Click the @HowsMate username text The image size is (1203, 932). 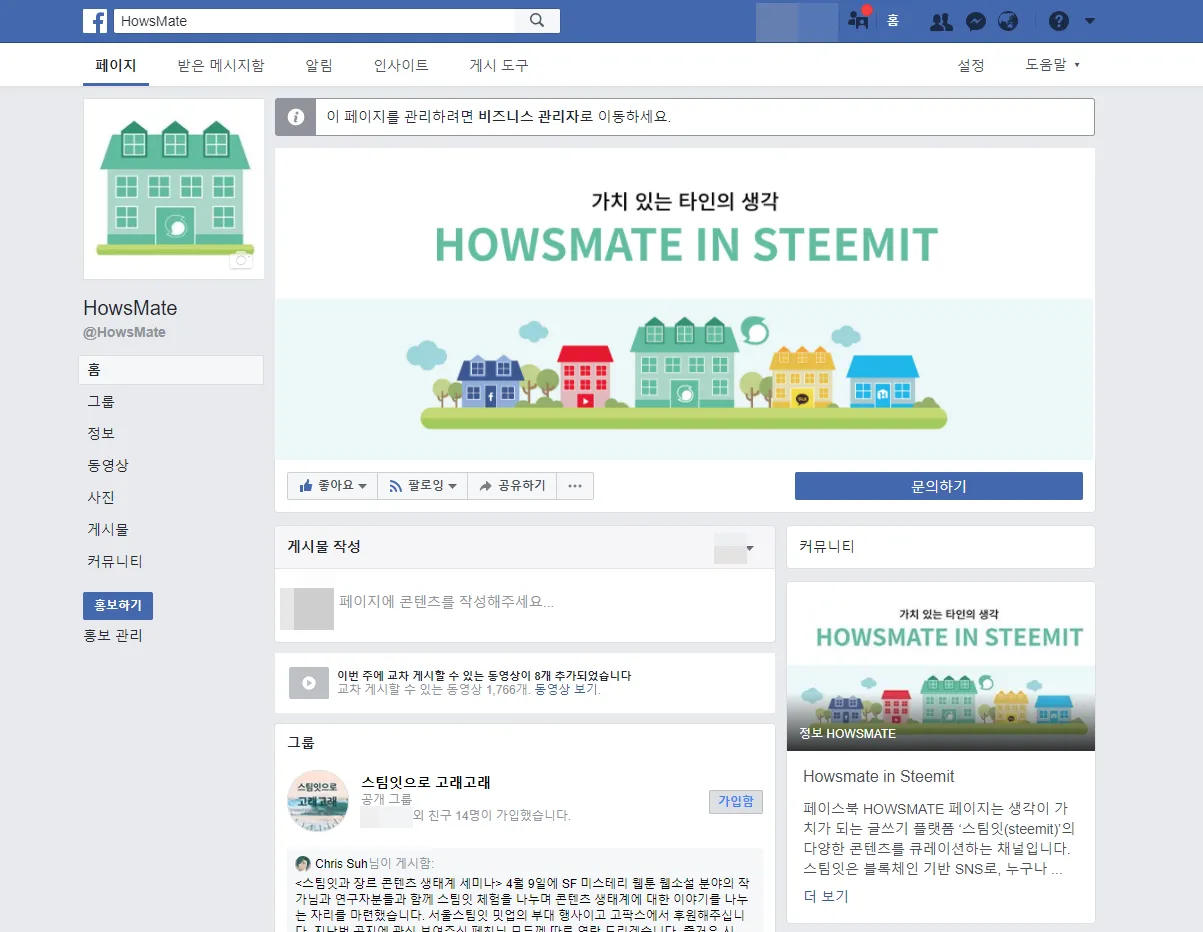[124, 332]
